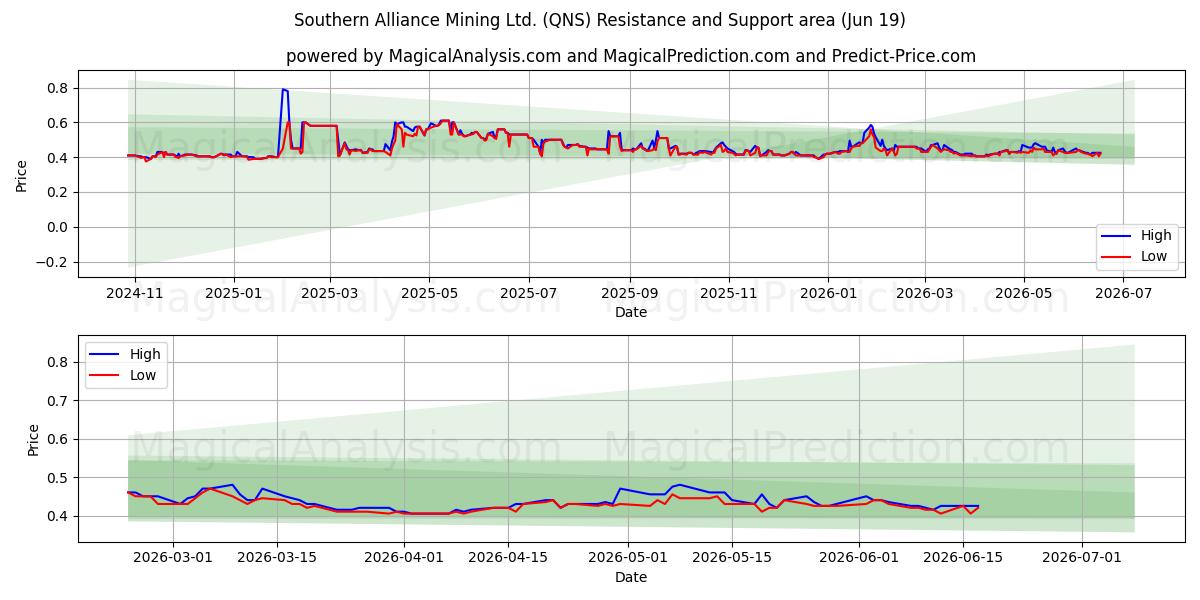
Task: Click the '2026-04-01' tick on the lower chart
Action: (403, 559)
